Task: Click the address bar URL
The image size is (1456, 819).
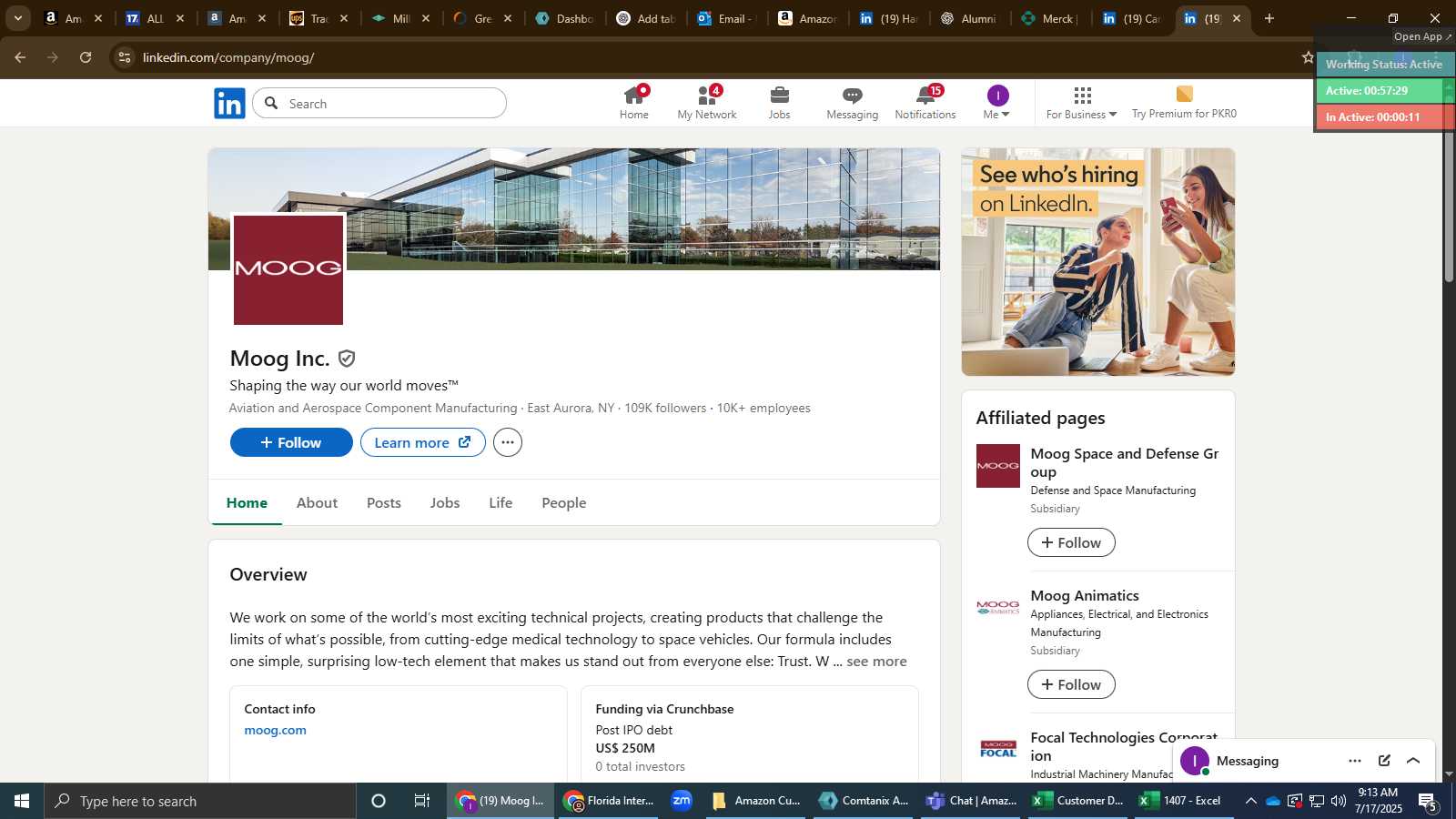Action: coord(228,57)
